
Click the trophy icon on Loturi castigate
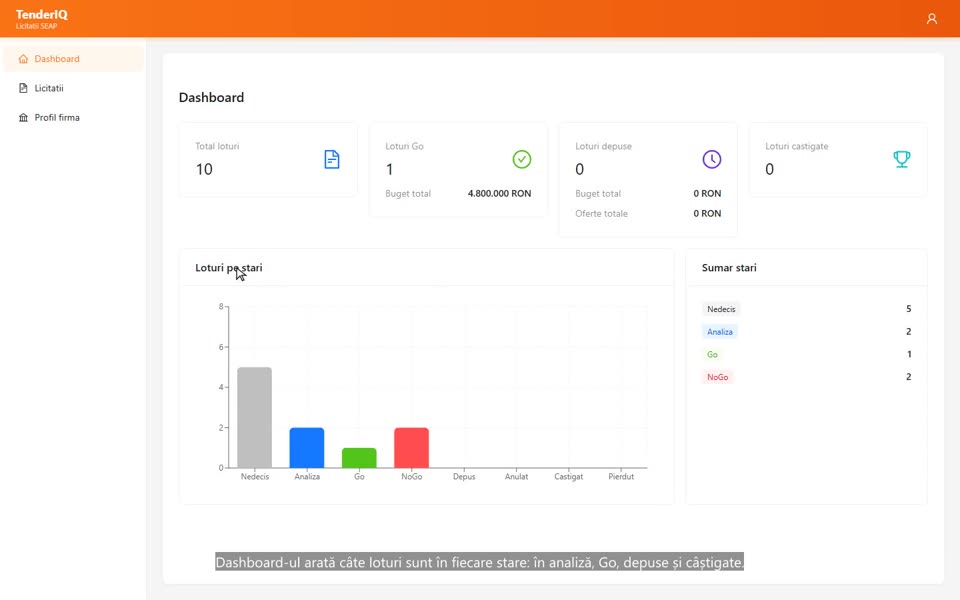tap(901, 159)
